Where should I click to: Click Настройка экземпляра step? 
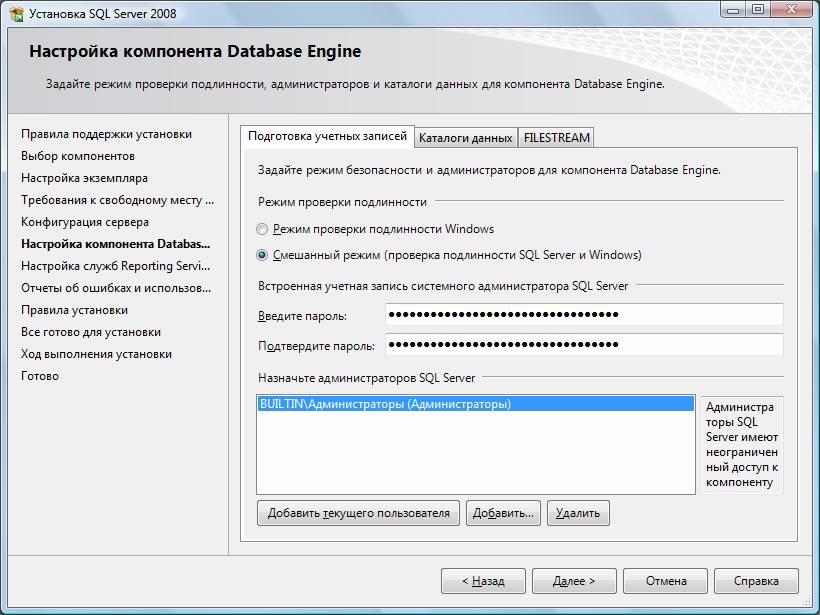[x=84, y=178]
